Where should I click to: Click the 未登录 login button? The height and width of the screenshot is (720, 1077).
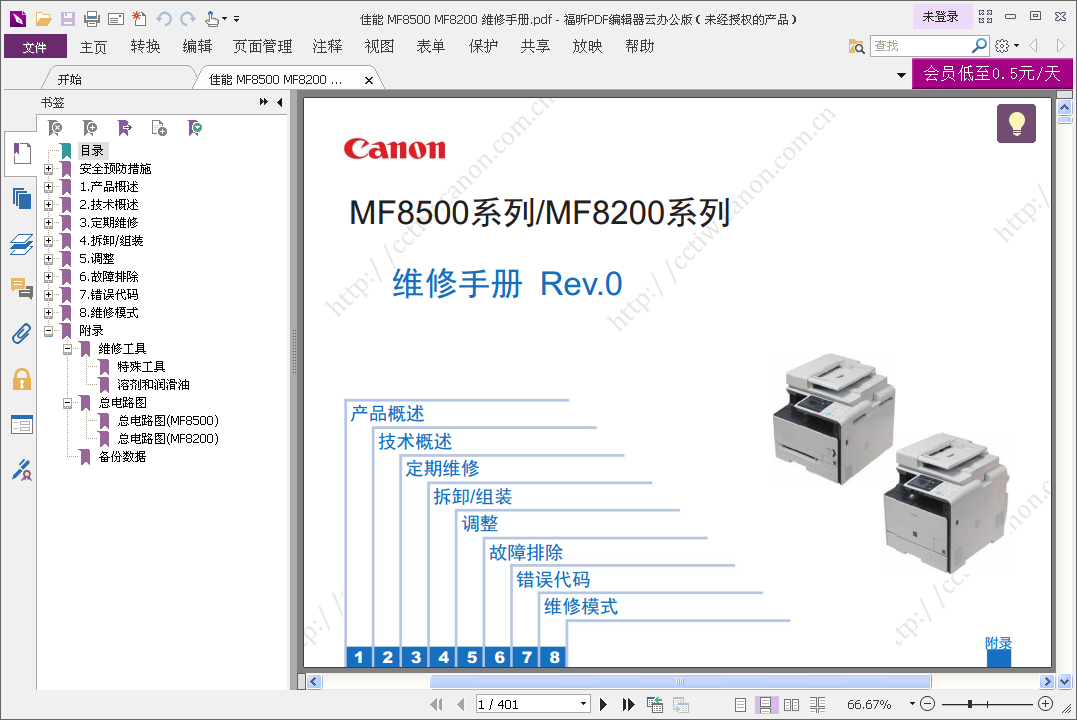[940, 16]
